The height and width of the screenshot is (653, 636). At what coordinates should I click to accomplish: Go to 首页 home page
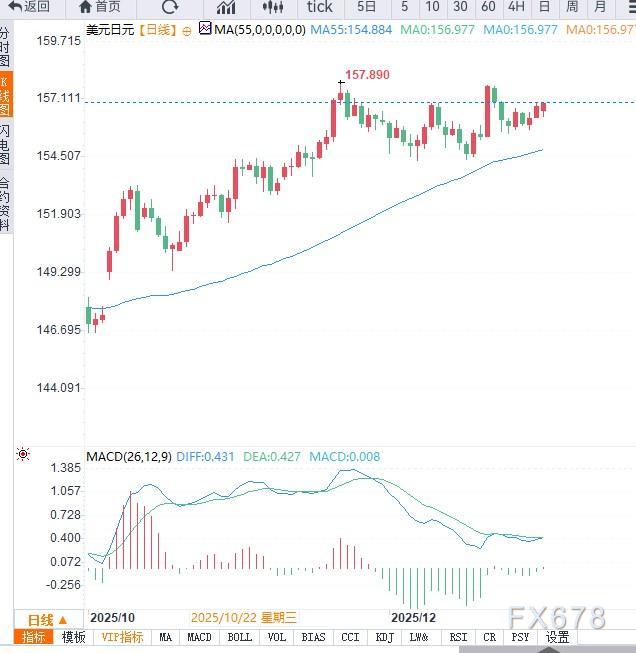point(99,7)
